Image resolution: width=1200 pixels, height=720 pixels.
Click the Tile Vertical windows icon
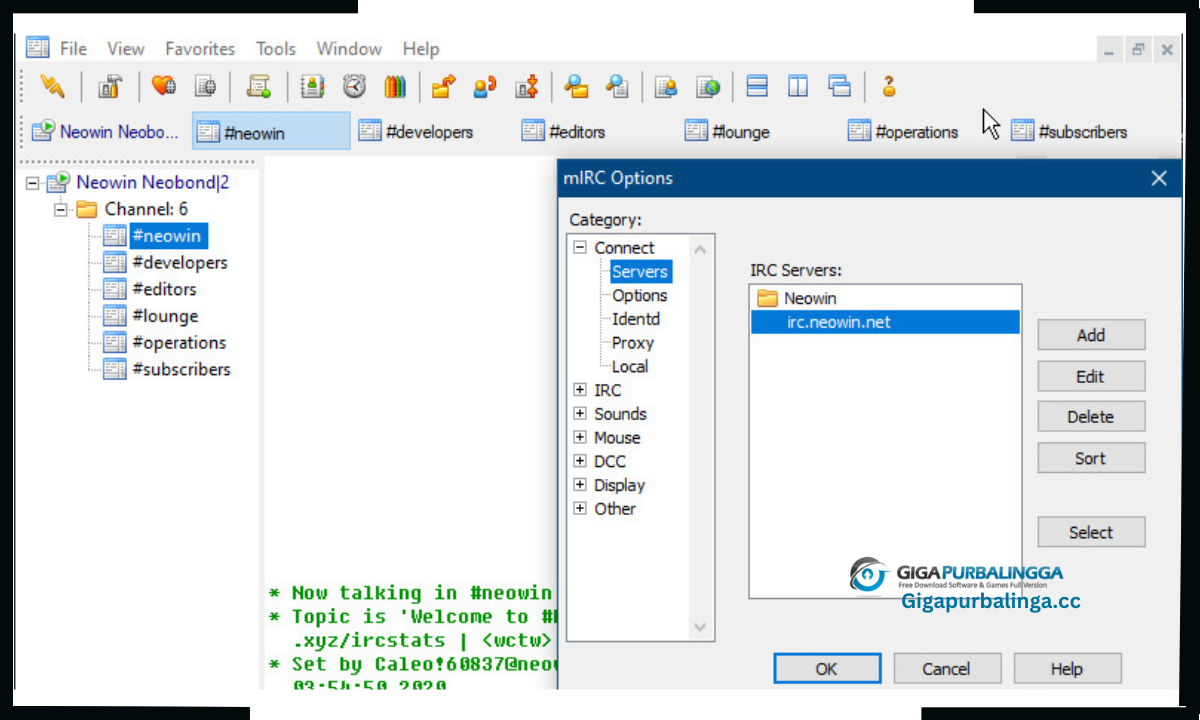tap(798, 87)
